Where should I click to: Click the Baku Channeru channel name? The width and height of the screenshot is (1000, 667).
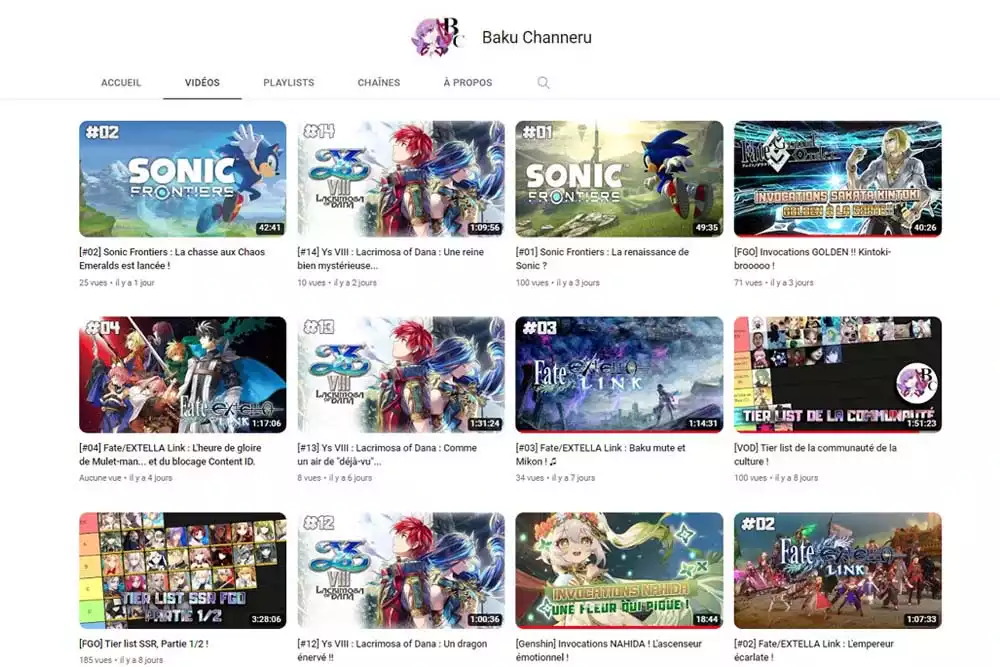tap(536, 37)
